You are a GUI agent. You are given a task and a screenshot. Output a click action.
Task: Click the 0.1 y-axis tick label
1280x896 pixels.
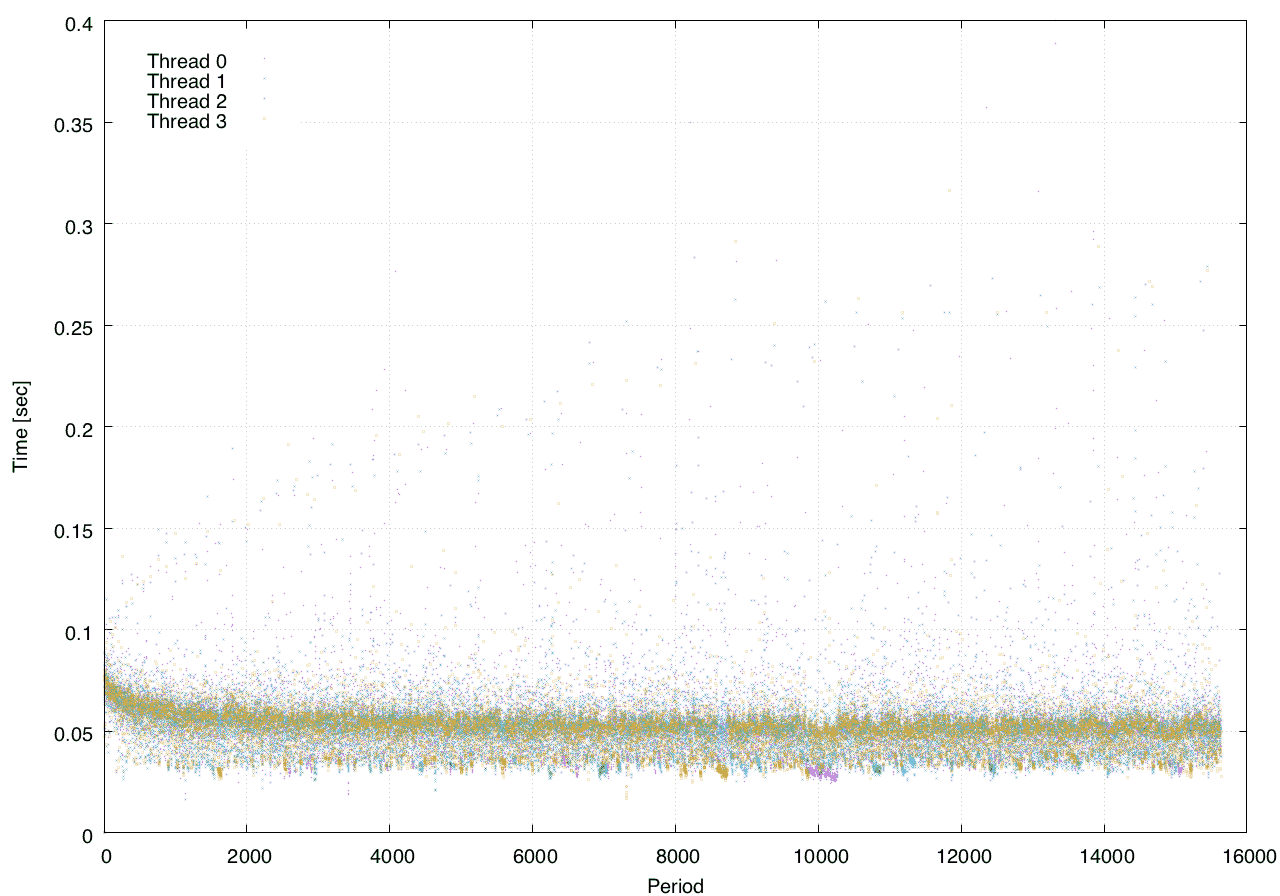pos(78,631)
